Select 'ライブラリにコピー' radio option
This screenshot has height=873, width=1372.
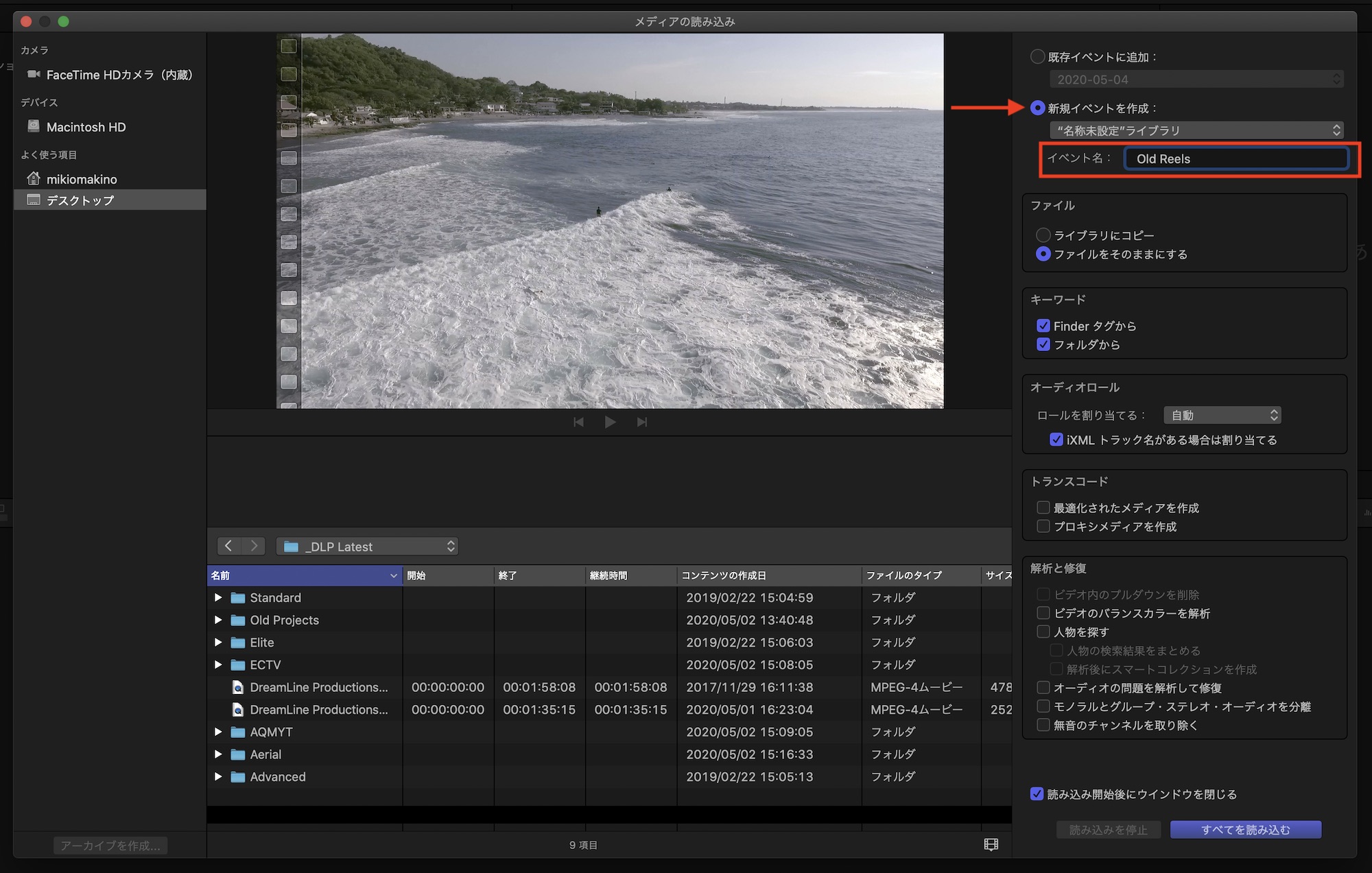pyautogui.click(x=1043, y=235)
